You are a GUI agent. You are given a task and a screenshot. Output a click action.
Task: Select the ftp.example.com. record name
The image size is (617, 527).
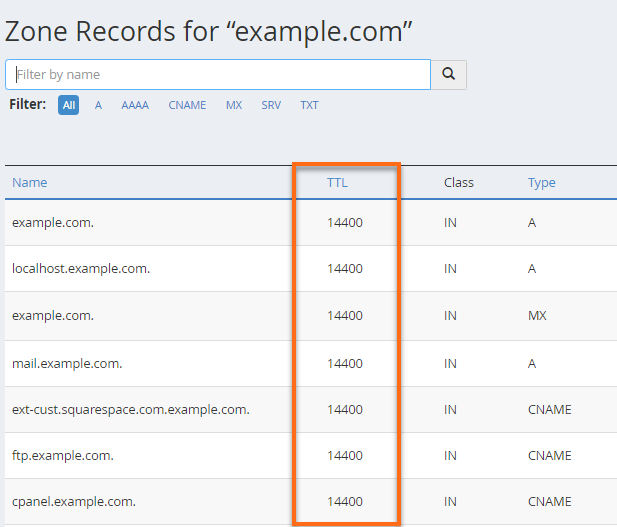click(63, 455)
